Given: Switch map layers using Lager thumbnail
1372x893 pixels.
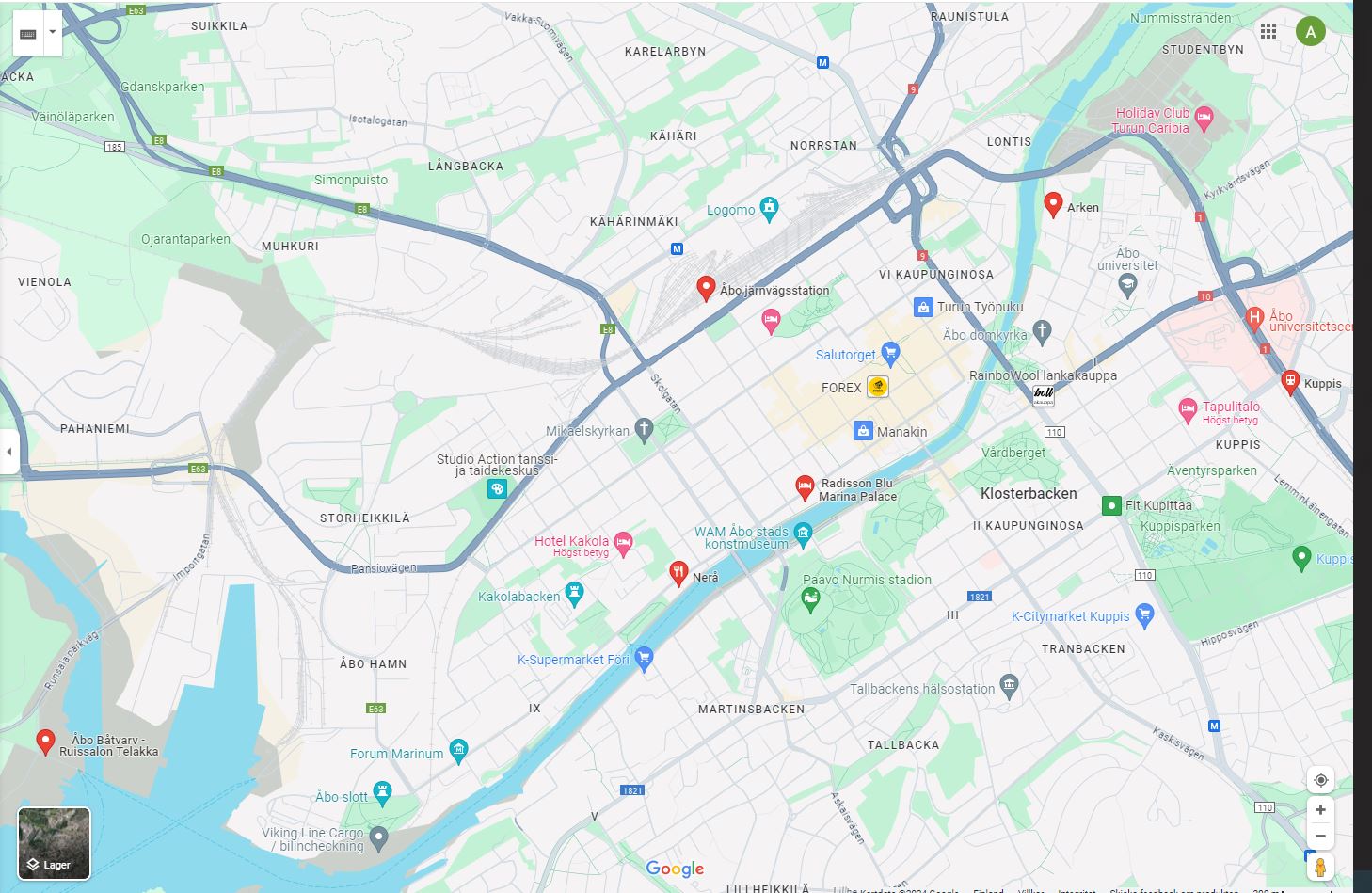Looking at the screenshot, I should [55, 843].
